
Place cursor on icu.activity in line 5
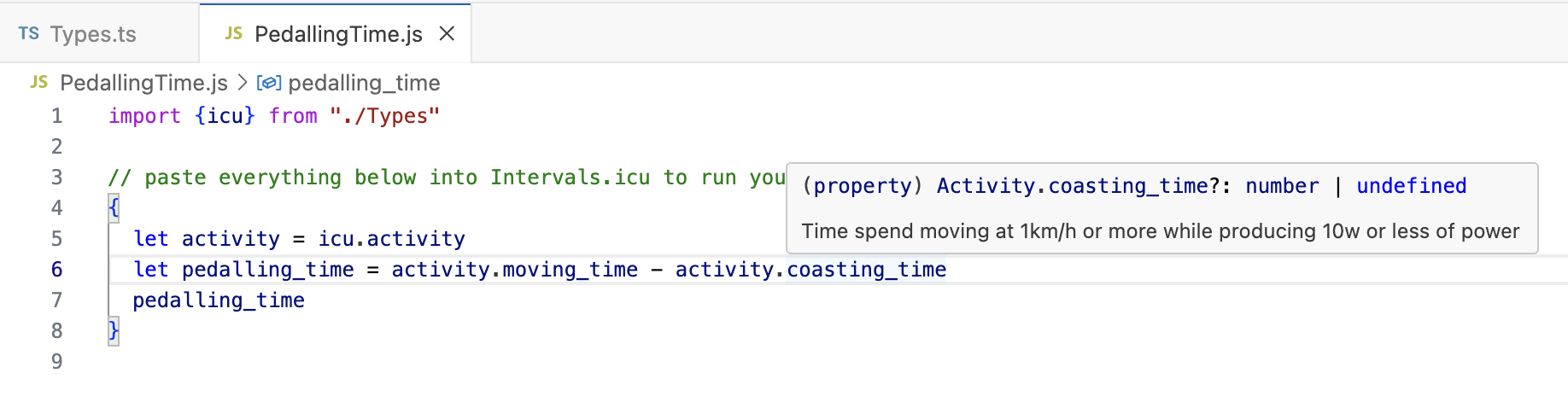click(392, 239)
